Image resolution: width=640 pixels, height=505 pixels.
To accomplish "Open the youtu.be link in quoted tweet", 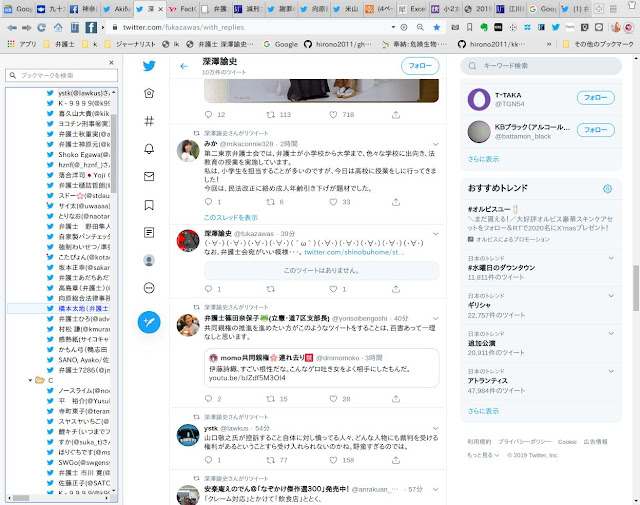I will click(247, 378).
